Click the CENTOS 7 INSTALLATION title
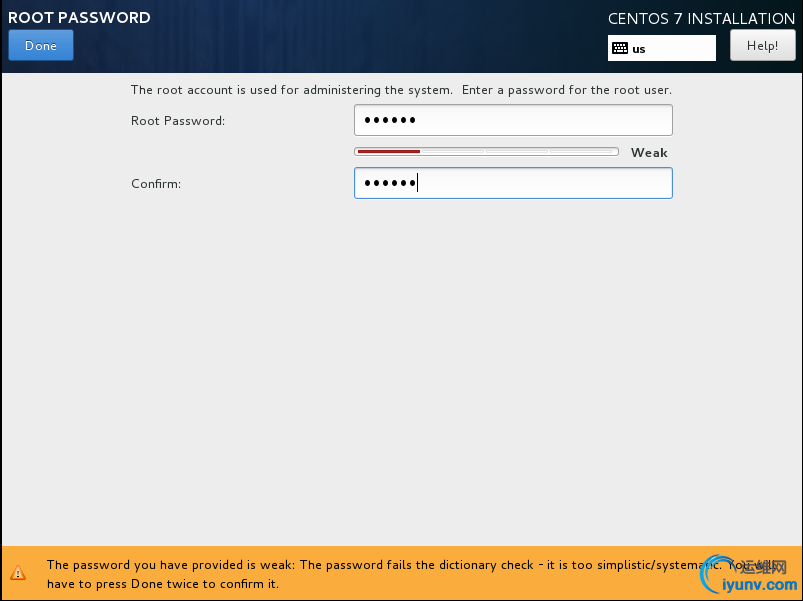This screenshot has height=601, width=803. pyautogui.click(x=701, y=19)
